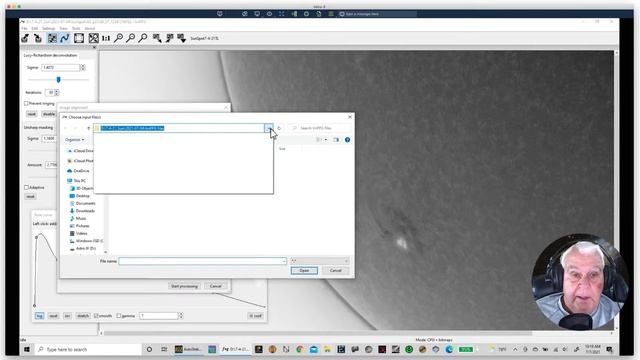The height and width of the screenshot is (360, 640).
Task: Click the Windows taskbar search box
Action: pyautogui.click(x=88, y=349)
